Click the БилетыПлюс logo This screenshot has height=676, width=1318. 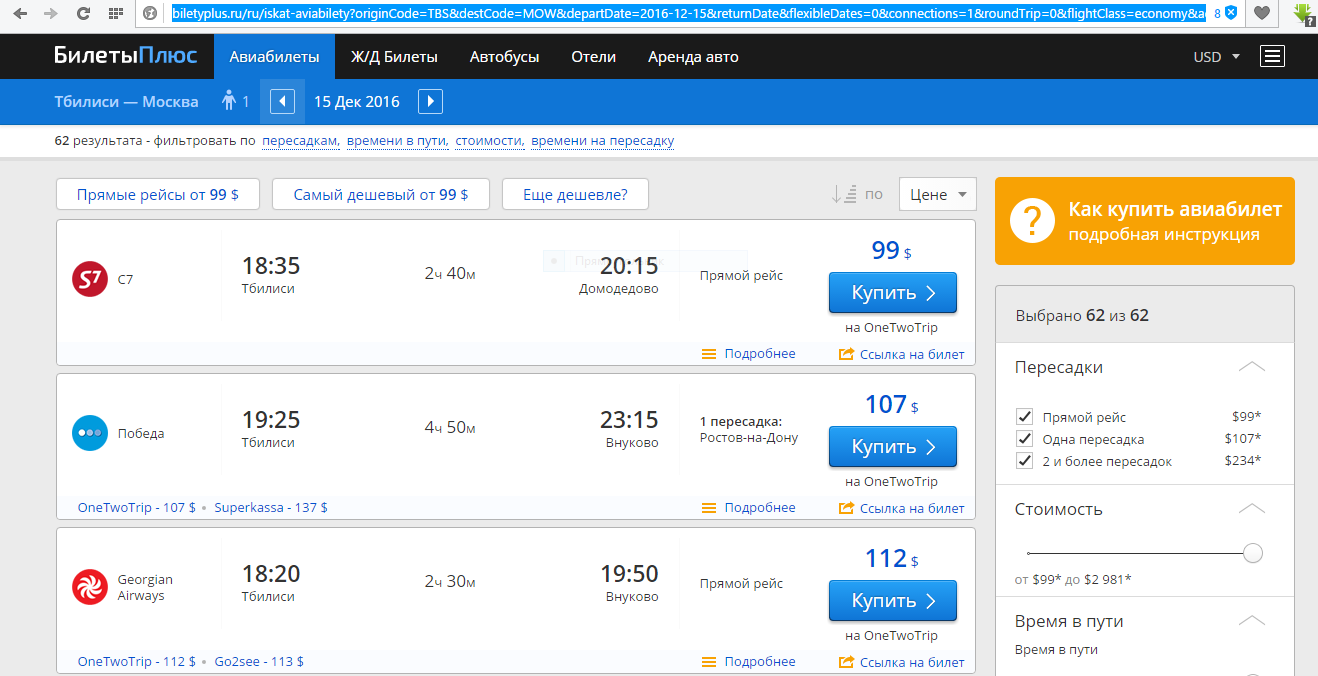tap(126, 56)
